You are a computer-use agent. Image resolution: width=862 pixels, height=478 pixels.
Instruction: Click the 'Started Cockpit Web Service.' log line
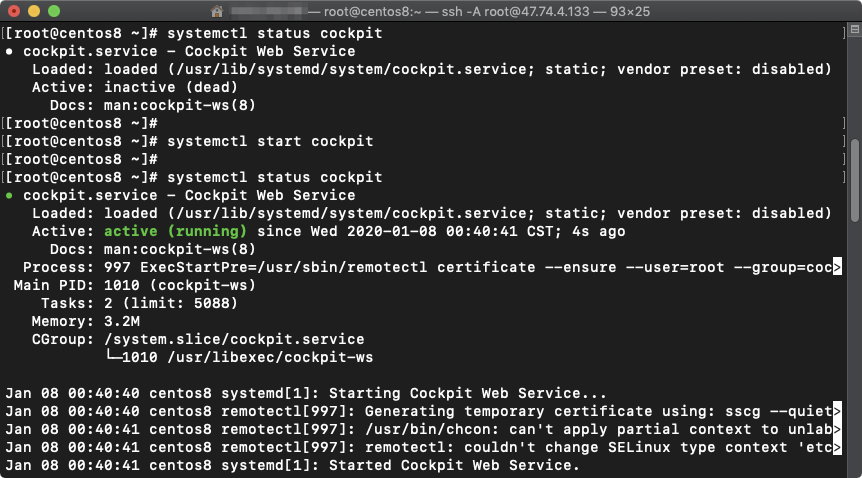292,465
